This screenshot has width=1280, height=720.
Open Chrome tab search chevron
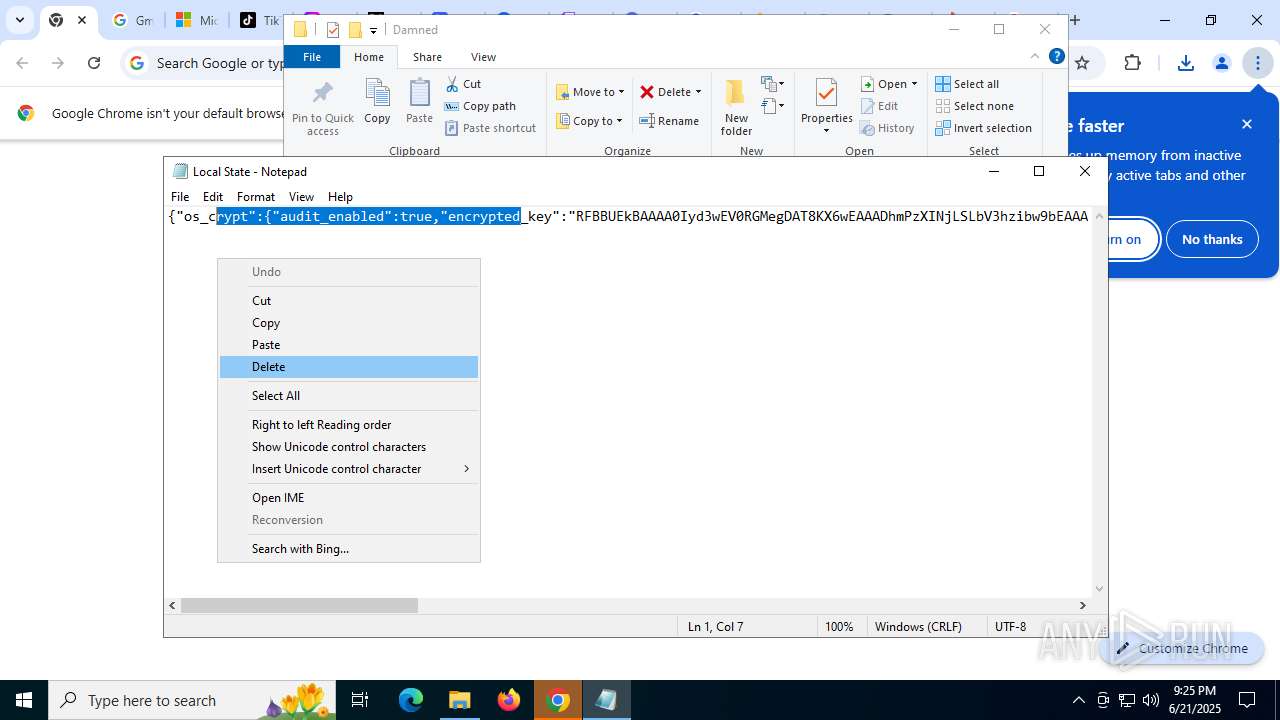[19, 20]
